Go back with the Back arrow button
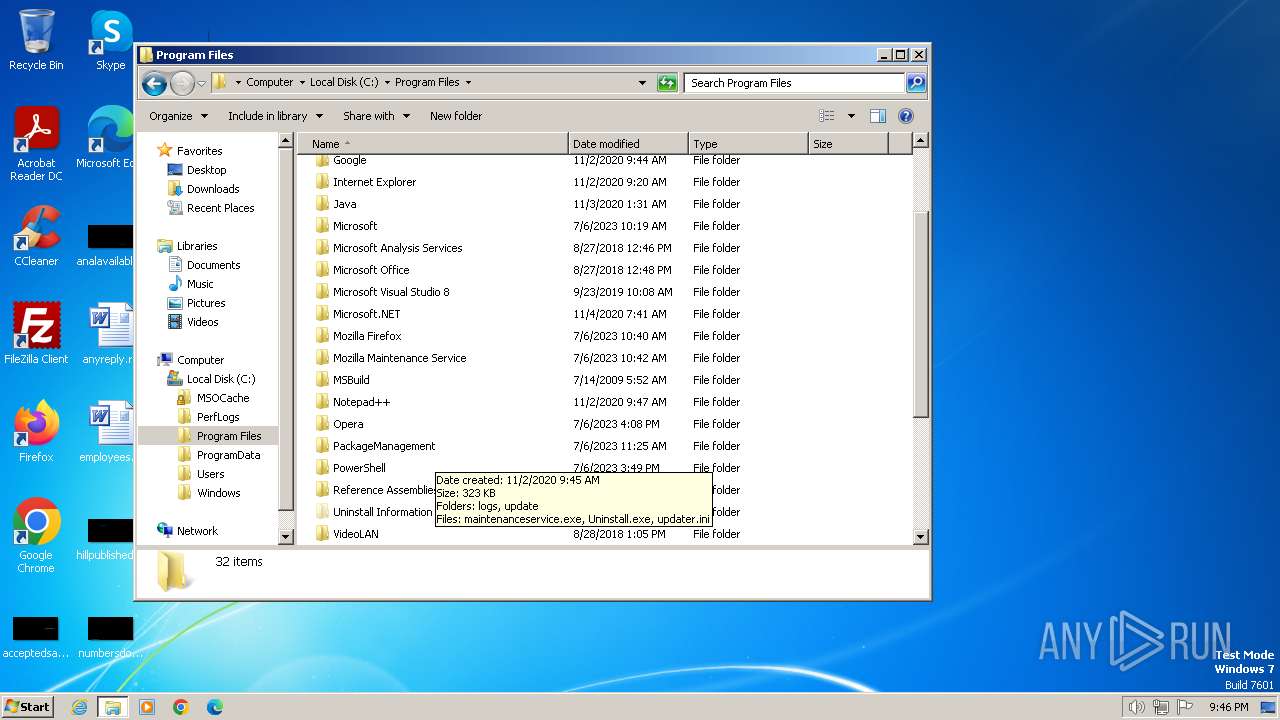The width and height of the screenshot is (1280, 720). pyautogui.click(x=154, y=83)
